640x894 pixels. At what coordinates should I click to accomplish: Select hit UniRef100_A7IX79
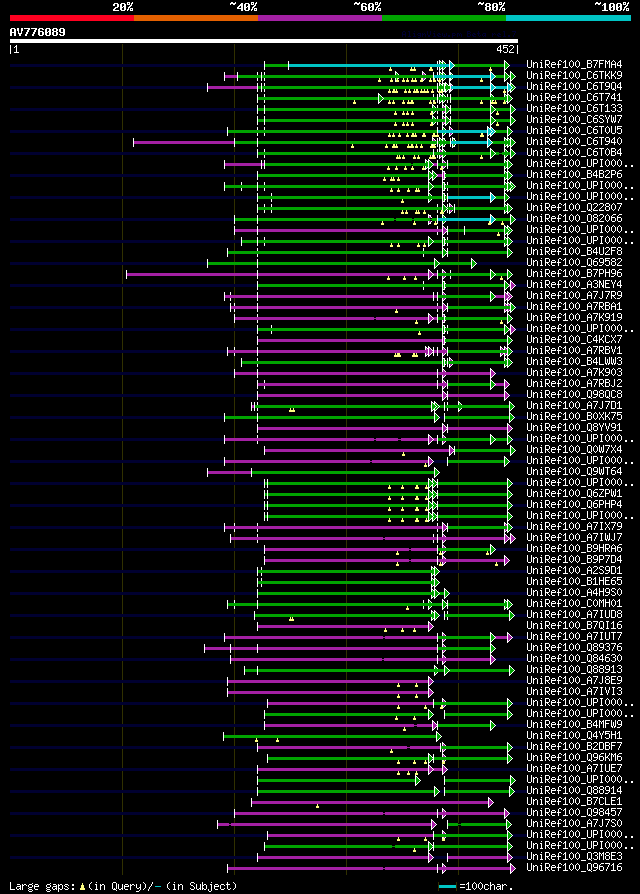tap(574, 527)
